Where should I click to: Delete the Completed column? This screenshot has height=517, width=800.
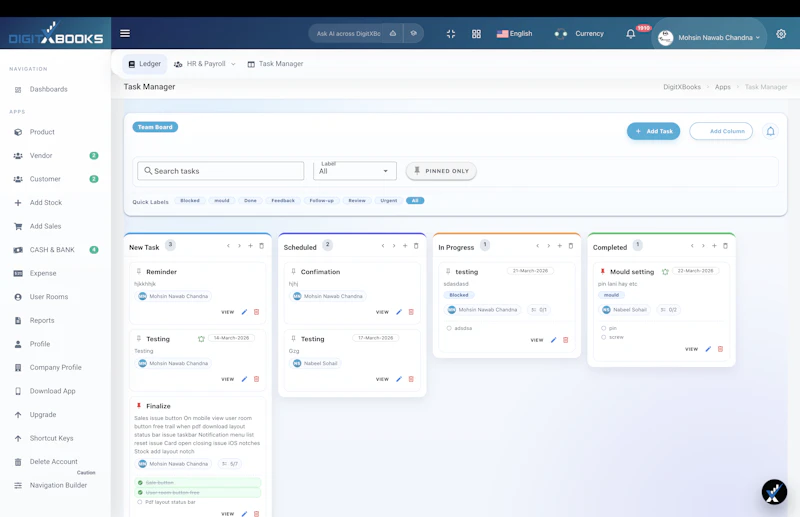point(726,246)
